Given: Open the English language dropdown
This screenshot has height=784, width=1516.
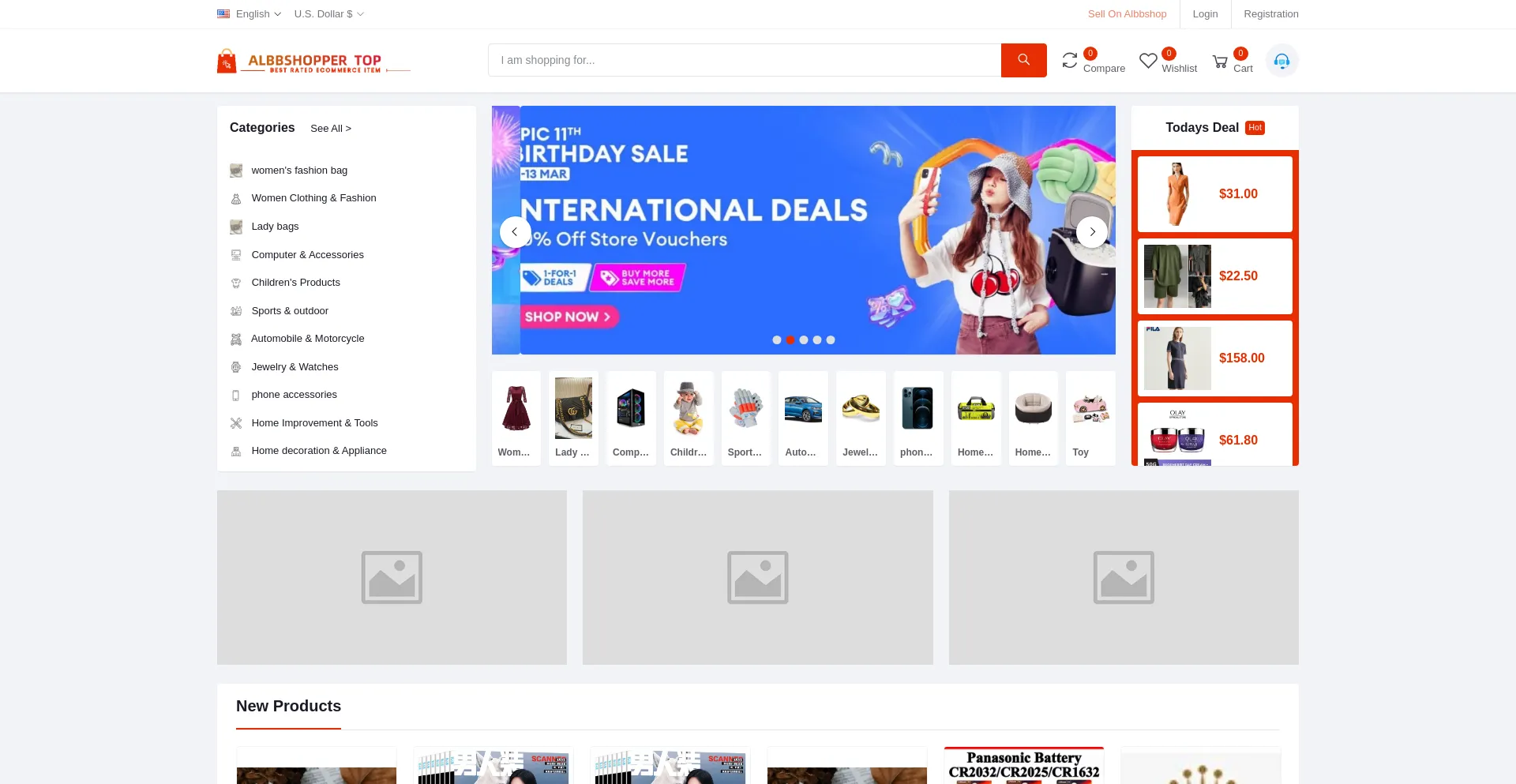Looking at the screenshot, I should coord(258,14).
